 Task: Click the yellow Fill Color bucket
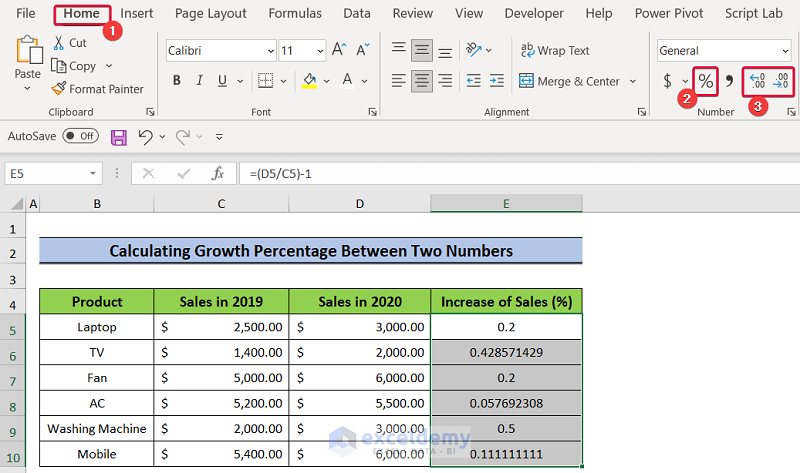[x=310, y=81]
